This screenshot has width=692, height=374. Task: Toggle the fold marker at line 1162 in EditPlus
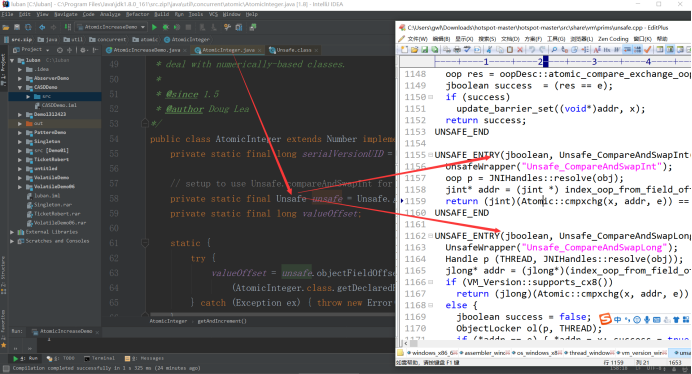tap(430, 236)
